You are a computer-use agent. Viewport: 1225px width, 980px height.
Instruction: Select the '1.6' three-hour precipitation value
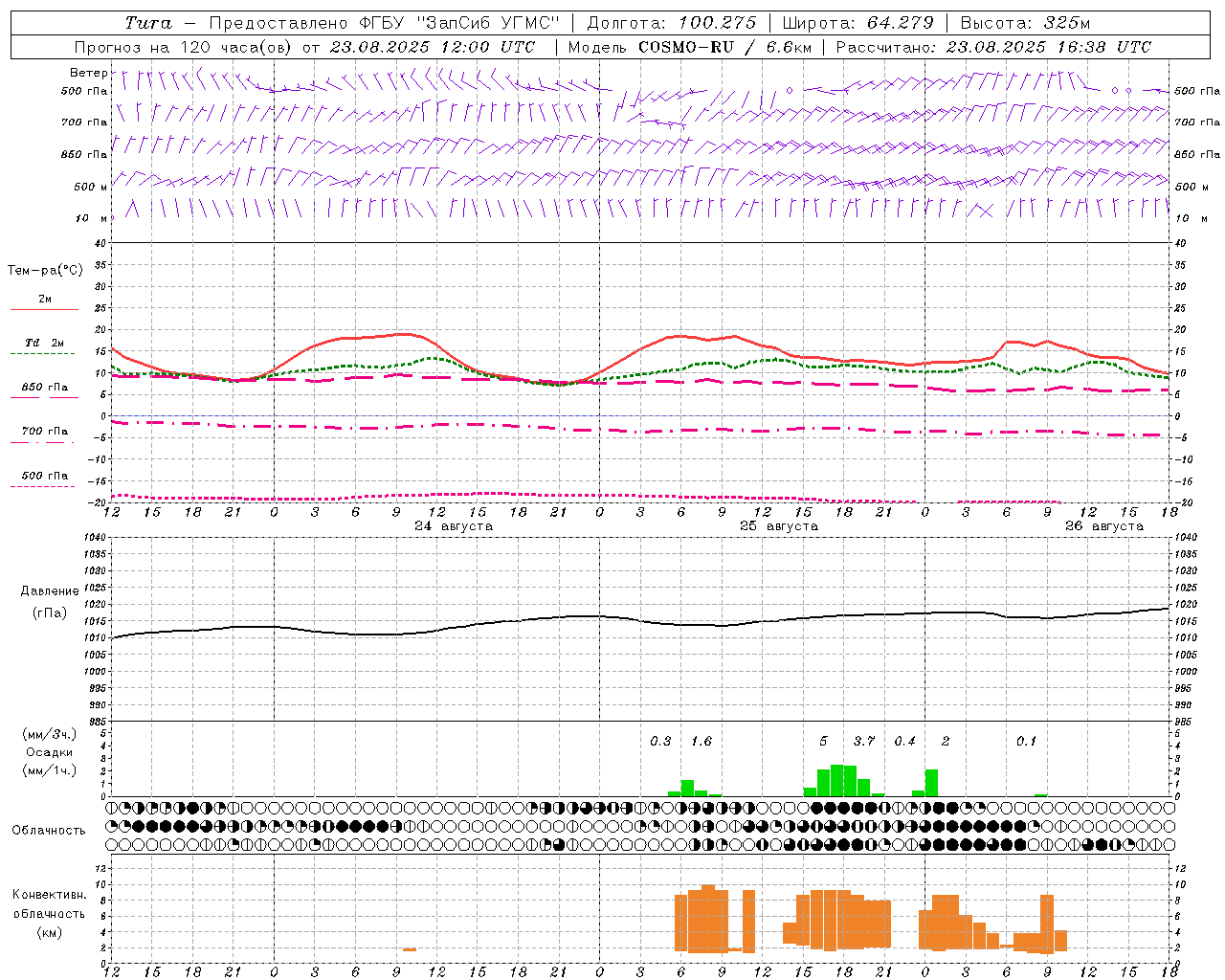702,742
